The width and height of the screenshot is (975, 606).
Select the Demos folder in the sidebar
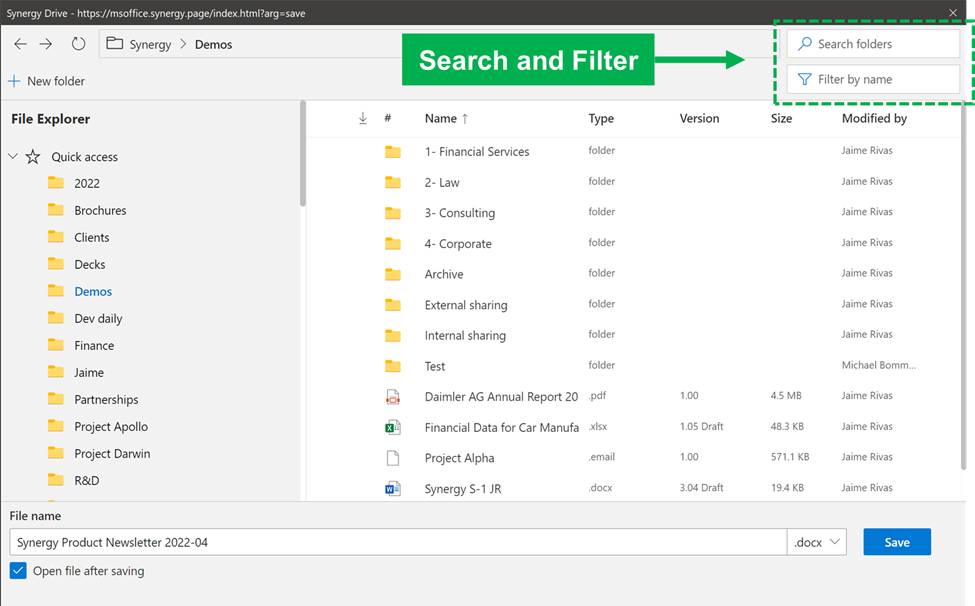click(x=93, y=292)
